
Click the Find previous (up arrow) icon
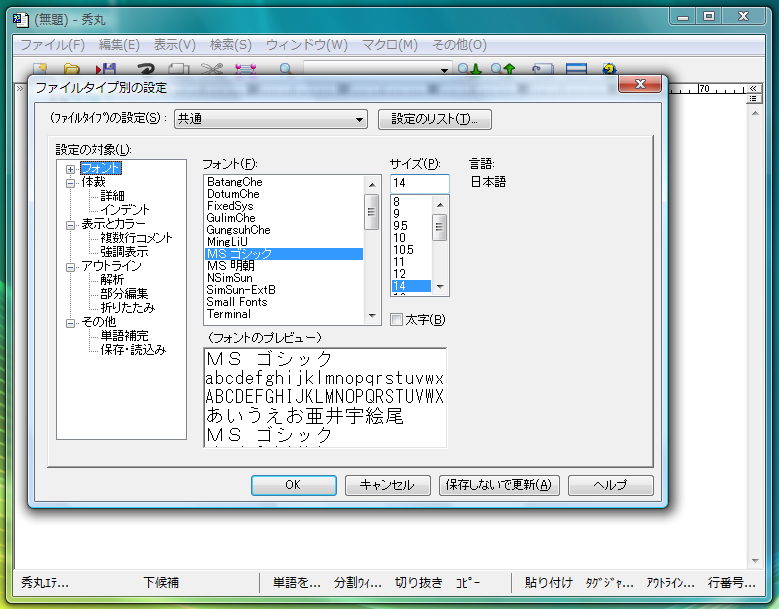(503, 69)
